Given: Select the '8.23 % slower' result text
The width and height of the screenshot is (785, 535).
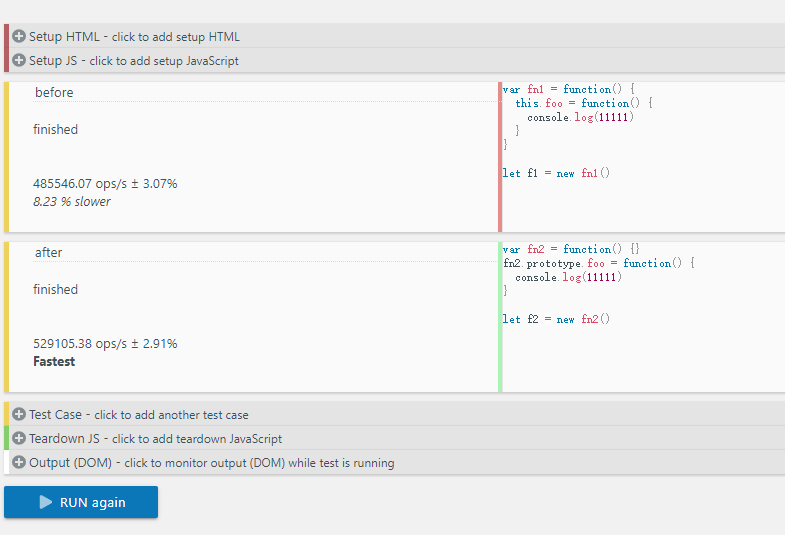Looking at the screenshot, I should click(72, 201).
